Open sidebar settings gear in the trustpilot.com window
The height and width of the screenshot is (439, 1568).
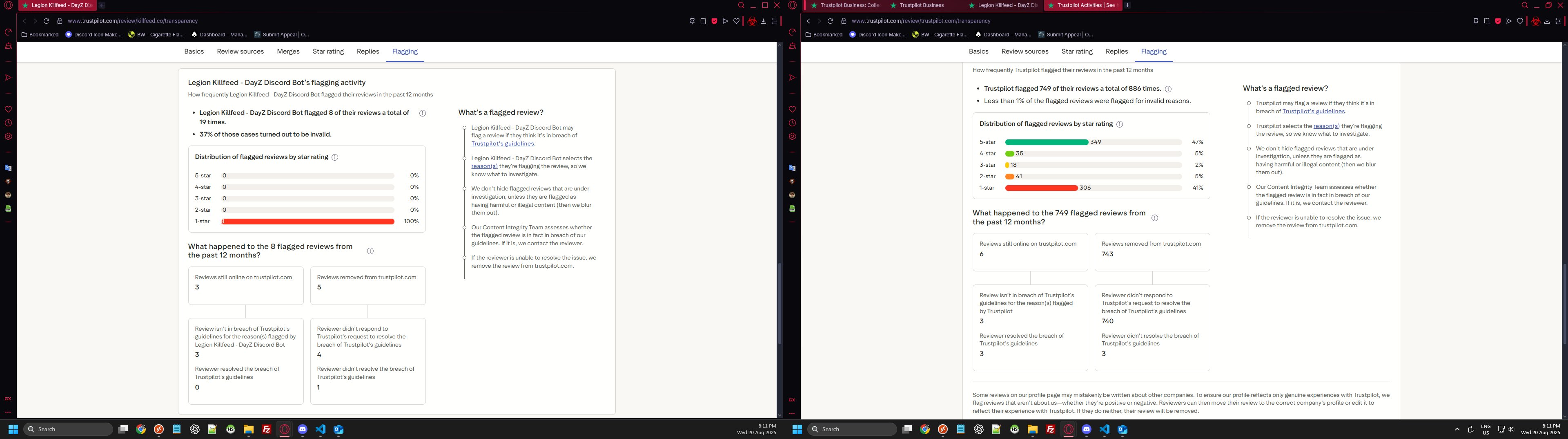[792, 137]
